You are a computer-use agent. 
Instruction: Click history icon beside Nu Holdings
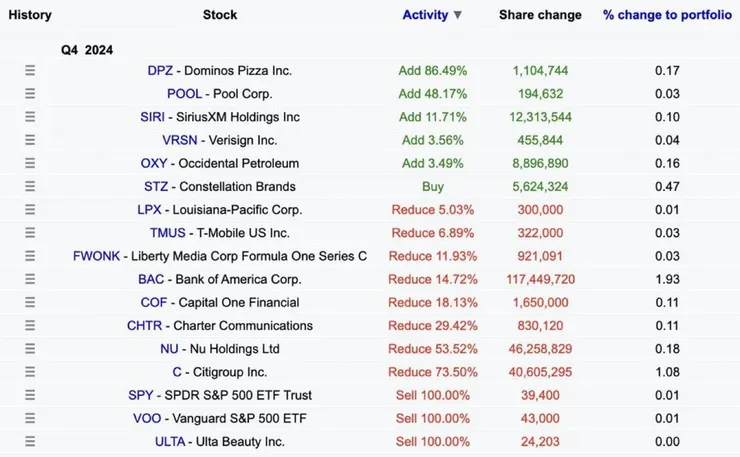(x=30, y=349)
